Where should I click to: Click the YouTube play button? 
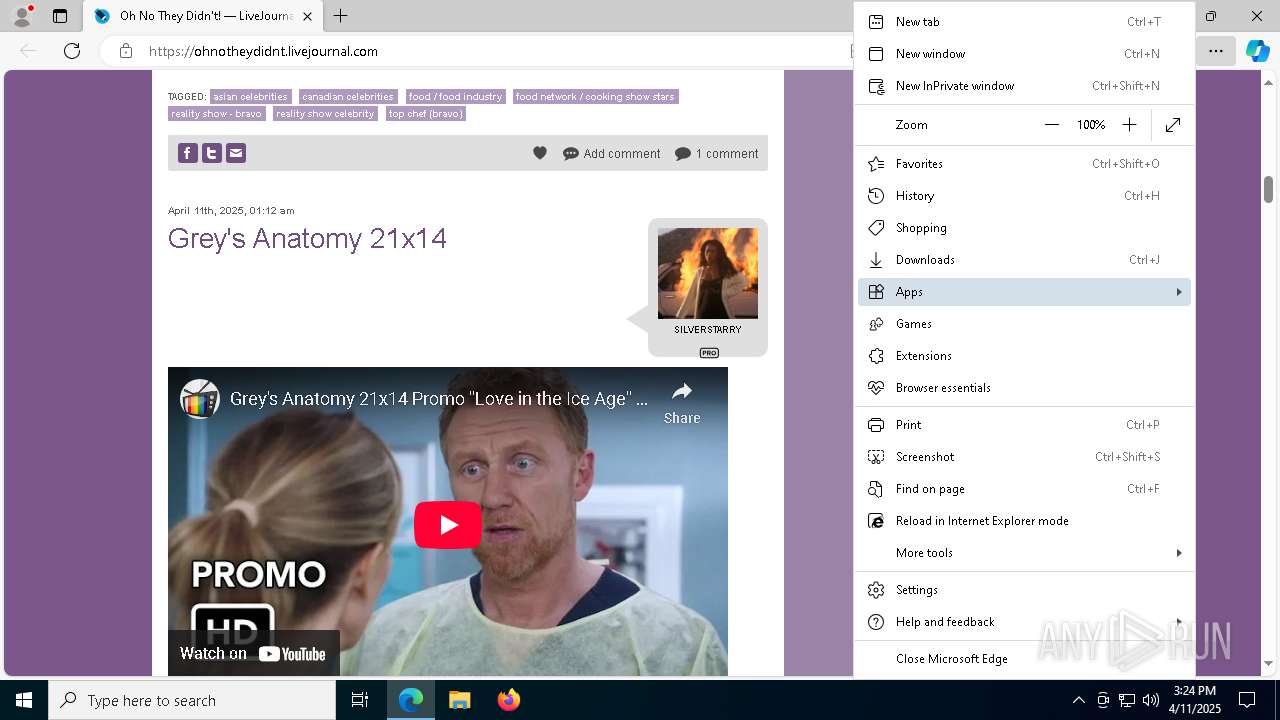[448, 525]
